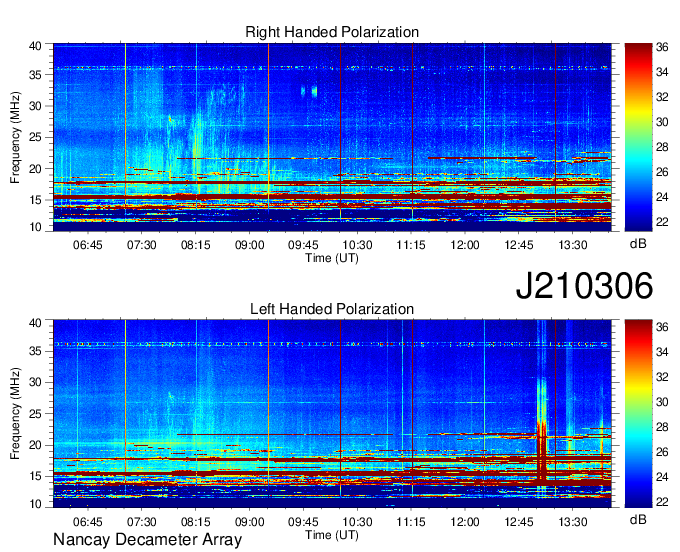
Task: Click 12:45 time tick on Left Handed plot
Action: (x=519, y=521)
